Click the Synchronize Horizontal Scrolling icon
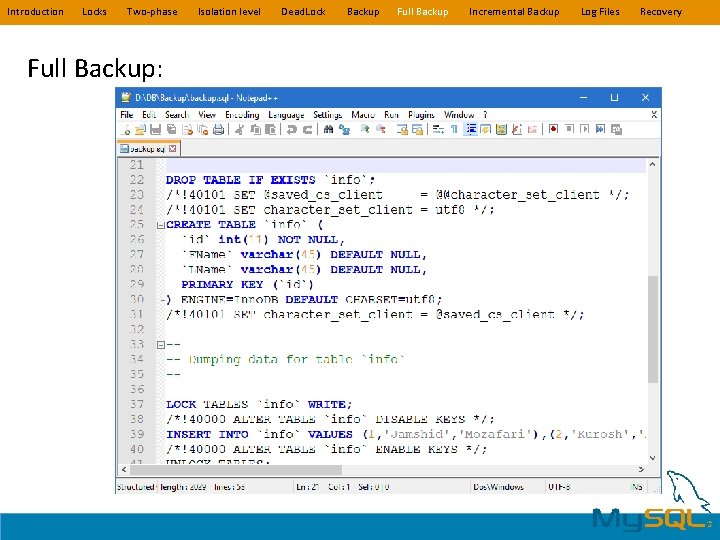 (417, 129)
